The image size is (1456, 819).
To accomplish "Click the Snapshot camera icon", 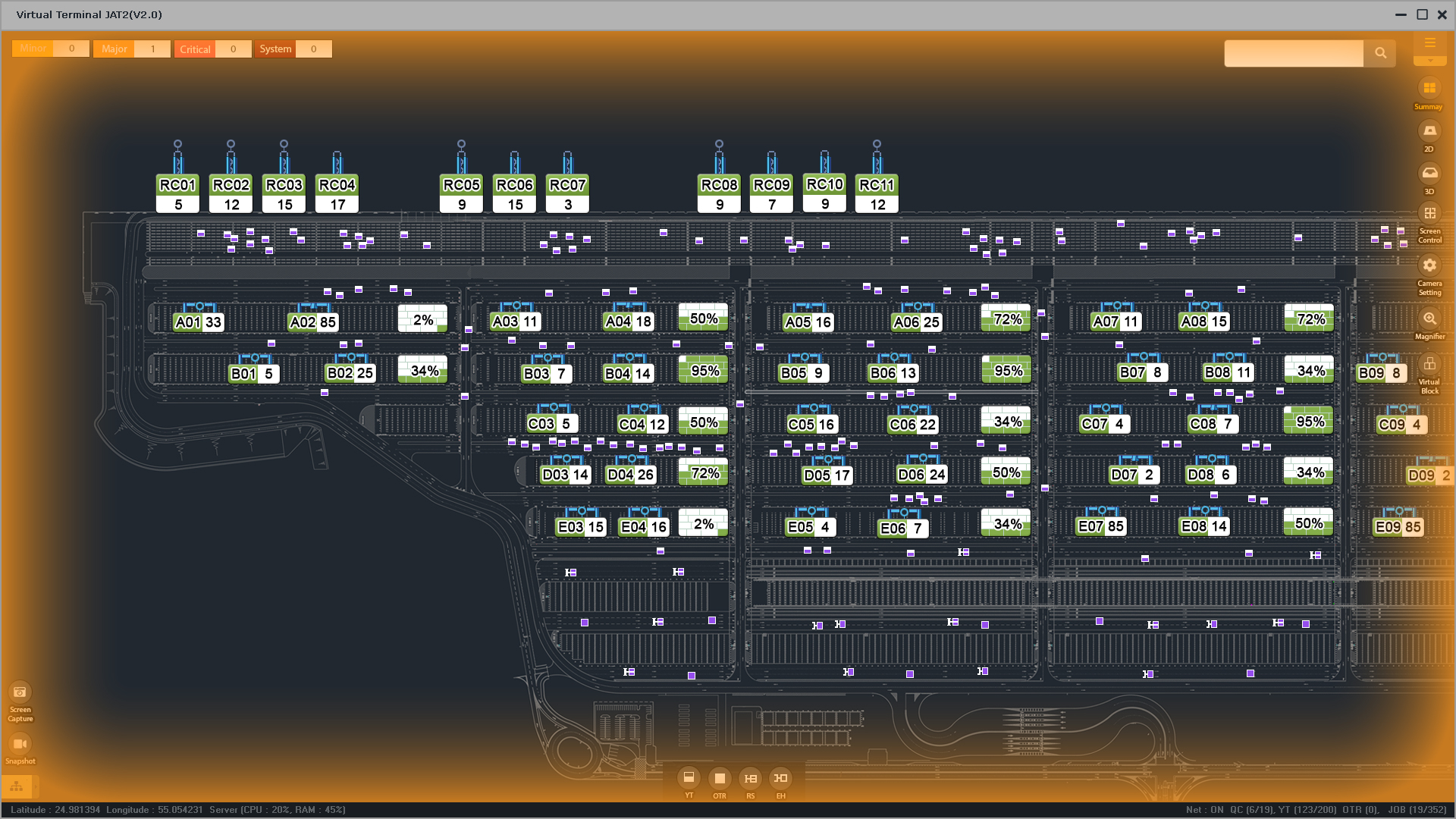I will tap(20, 743).
